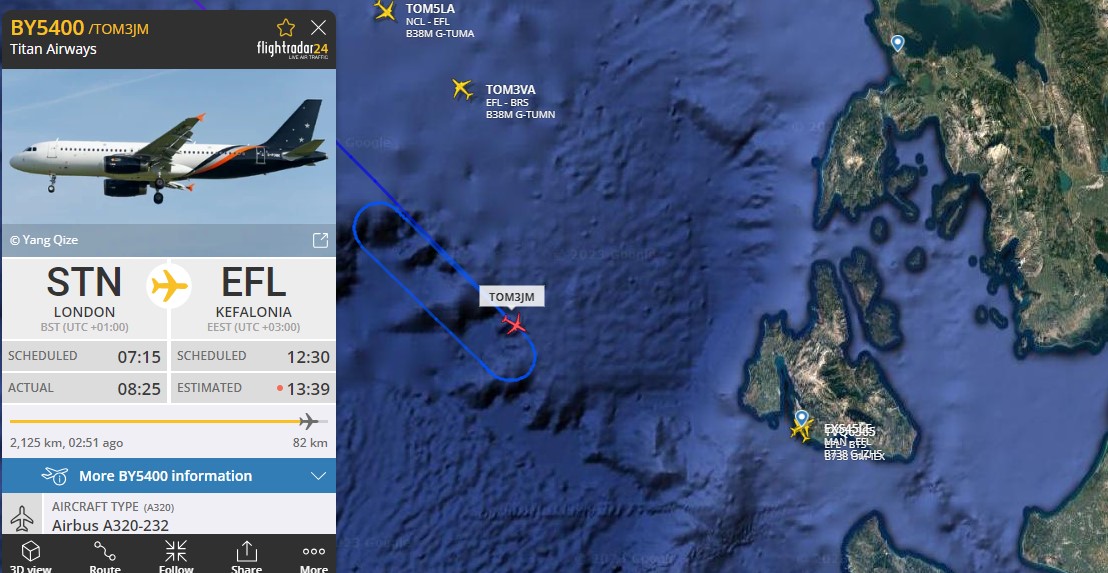The image size is (1108, 573).
Task: Open the Titan Airways aircraft photo
Action: 169,146
